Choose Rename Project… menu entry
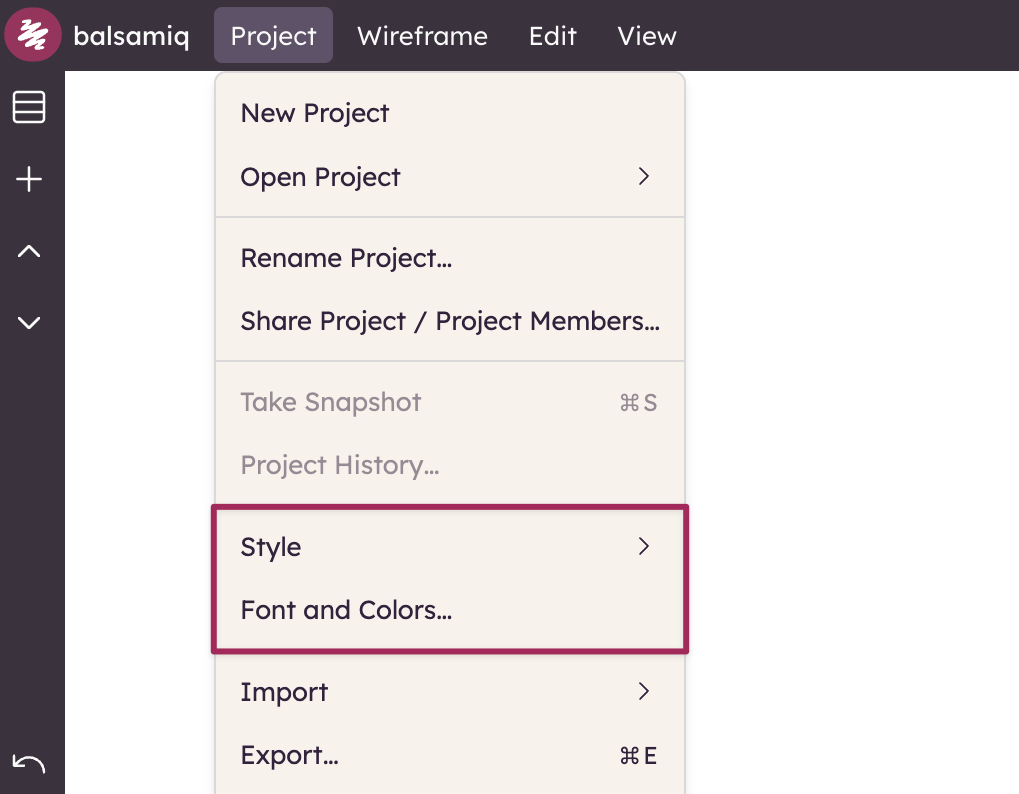 coord(346,258)
